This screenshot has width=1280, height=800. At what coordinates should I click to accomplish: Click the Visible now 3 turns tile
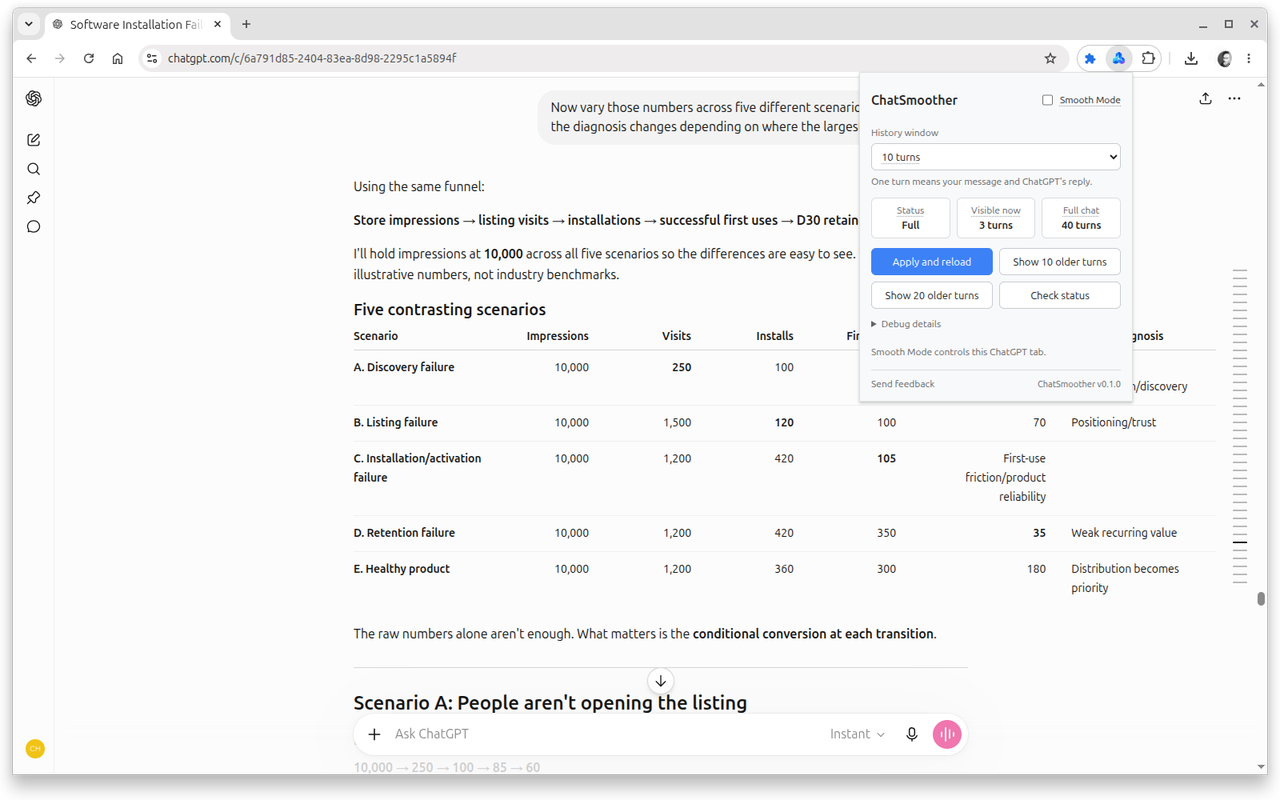coord(996,218)
